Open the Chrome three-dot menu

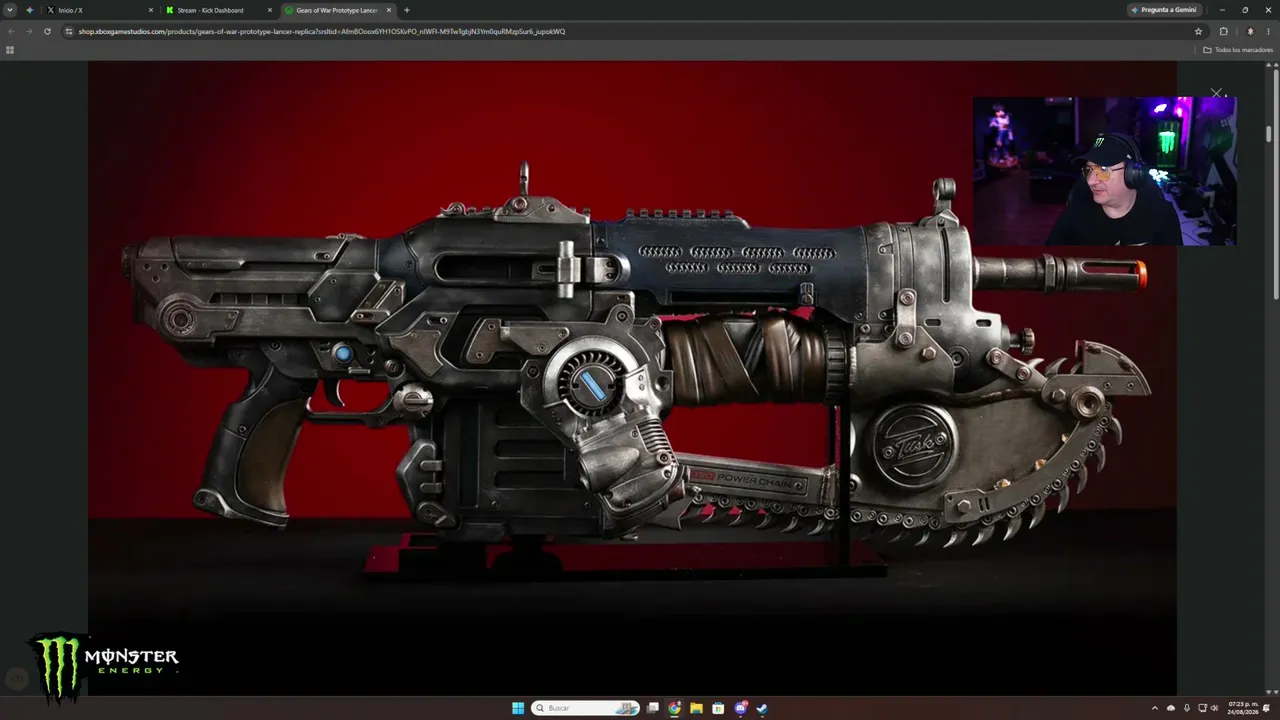pos(1267,31)
